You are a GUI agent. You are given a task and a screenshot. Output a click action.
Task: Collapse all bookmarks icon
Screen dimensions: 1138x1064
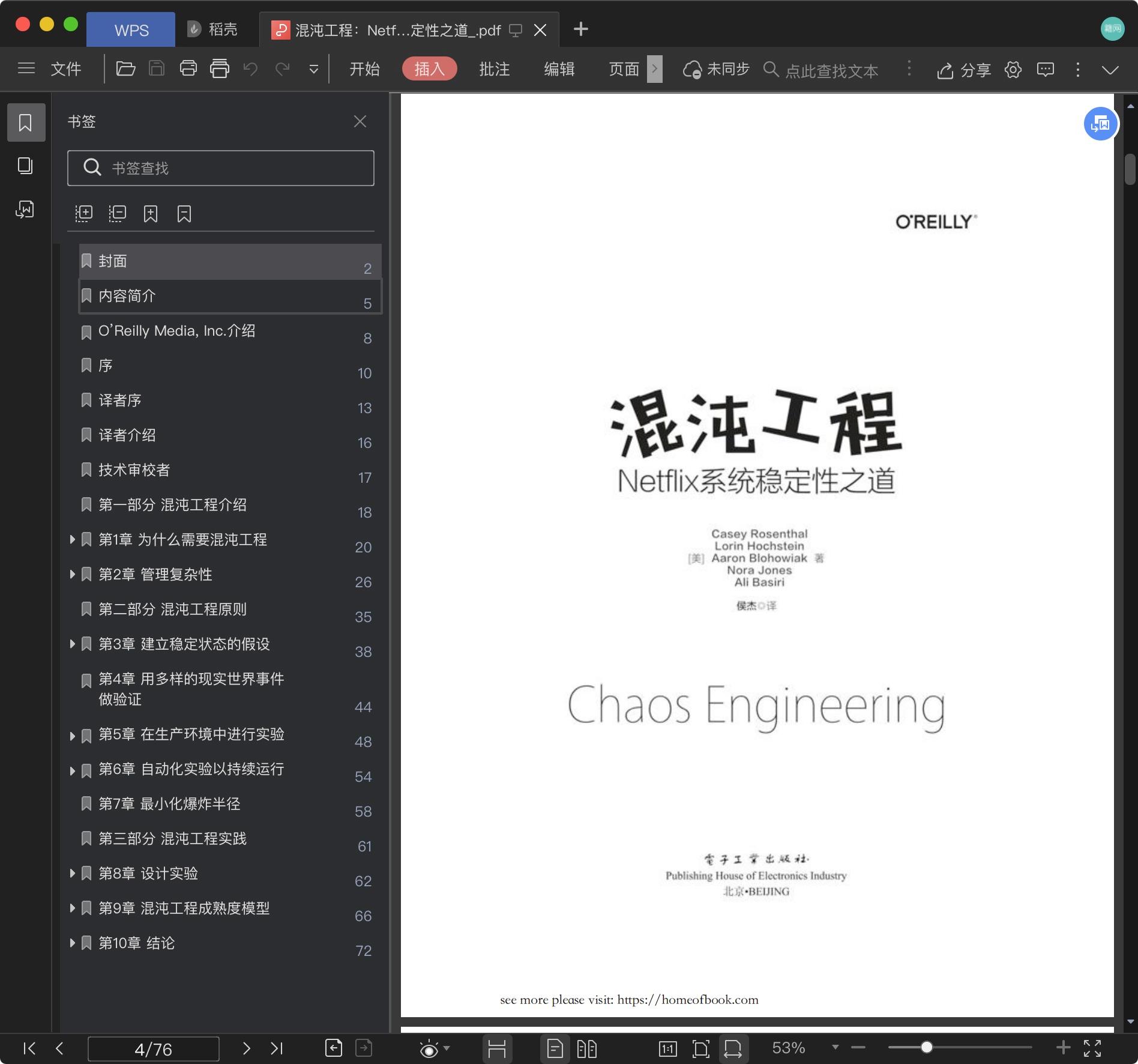[117, 214]
